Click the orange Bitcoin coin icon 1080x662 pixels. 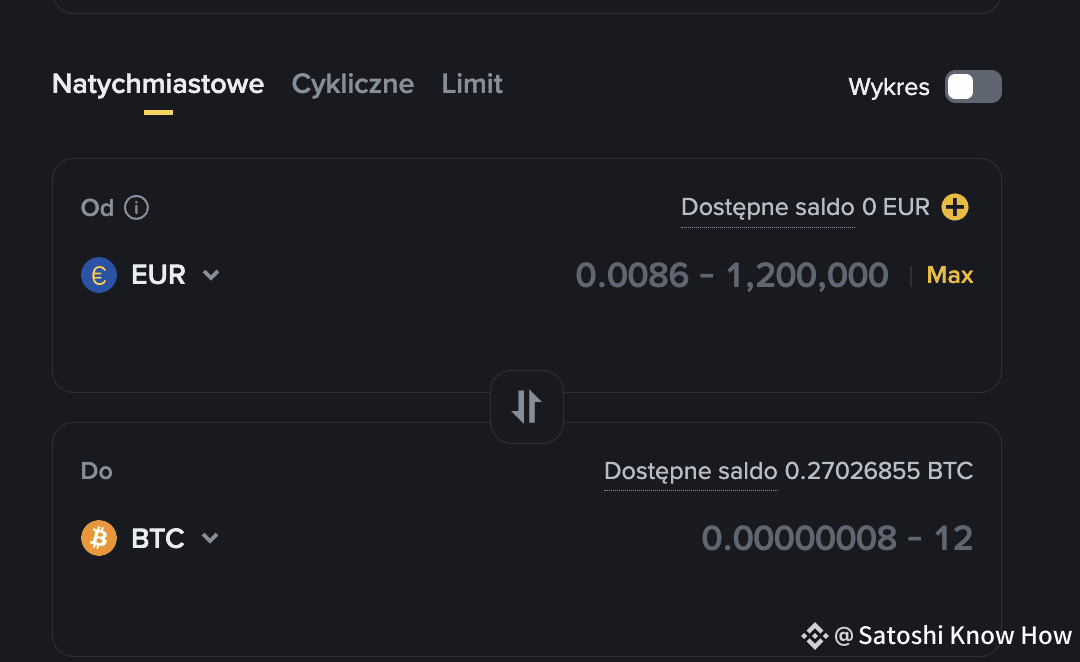pos(98,538)
